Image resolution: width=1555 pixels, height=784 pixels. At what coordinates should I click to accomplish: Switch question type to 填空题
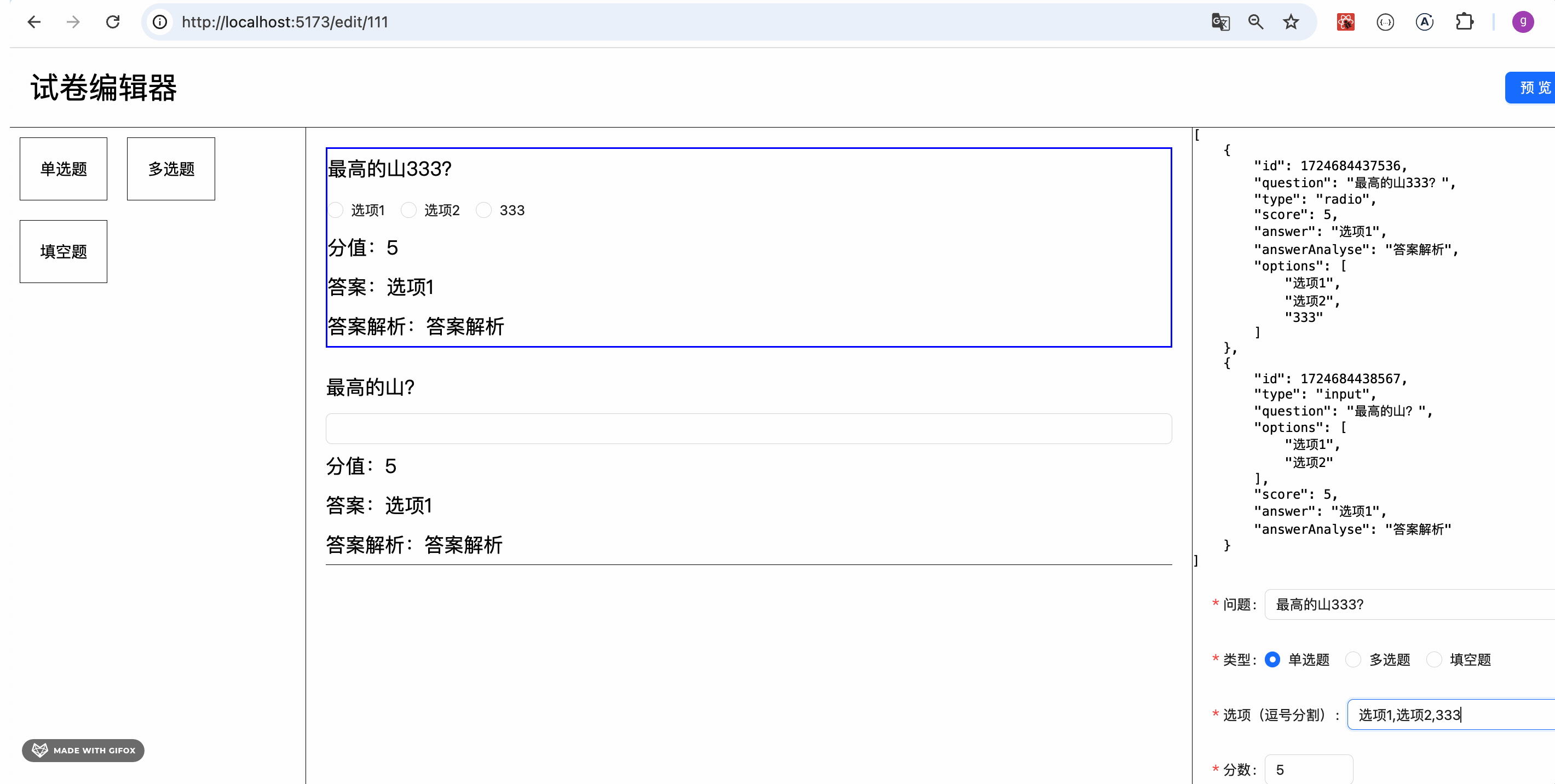pyautogui.click(x=1436, y=660)
